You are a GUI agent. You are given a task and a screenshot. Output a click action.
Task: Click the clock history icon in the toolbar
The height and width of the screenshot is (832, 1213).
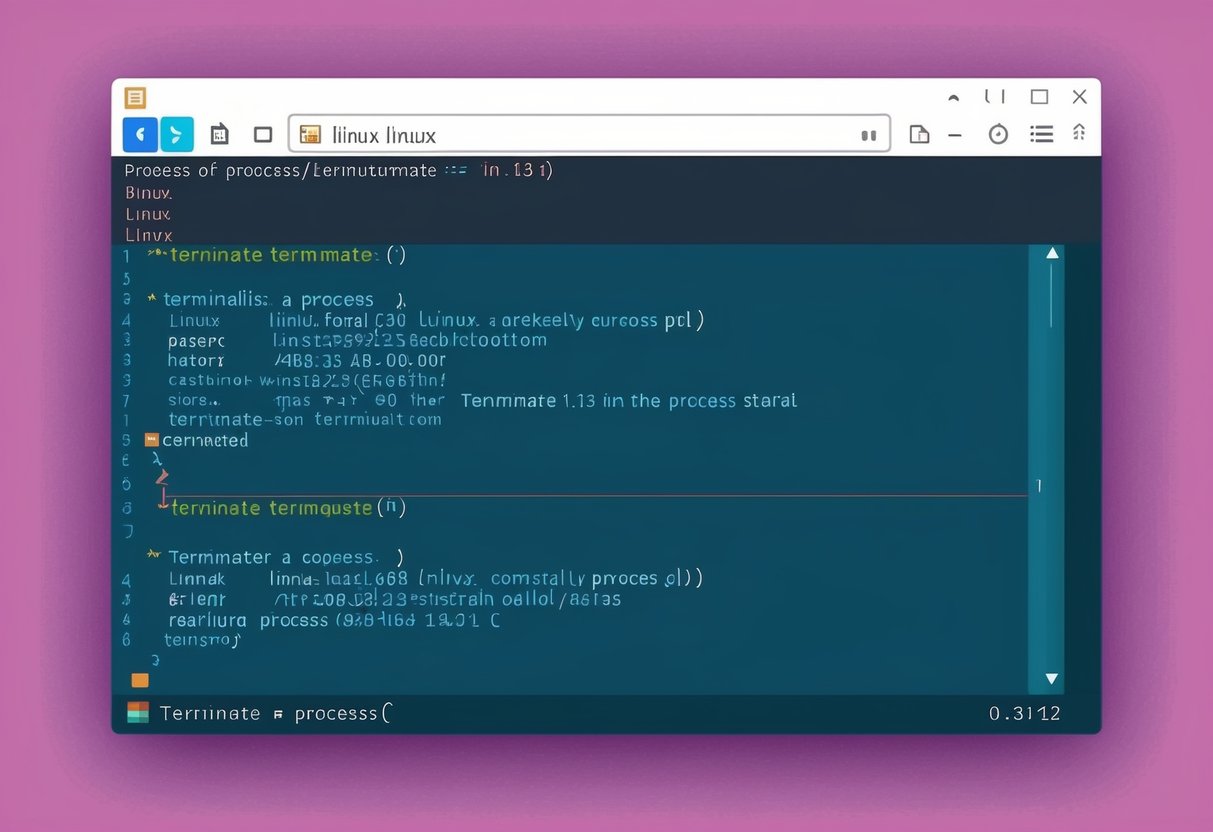[x=998, y=133]
